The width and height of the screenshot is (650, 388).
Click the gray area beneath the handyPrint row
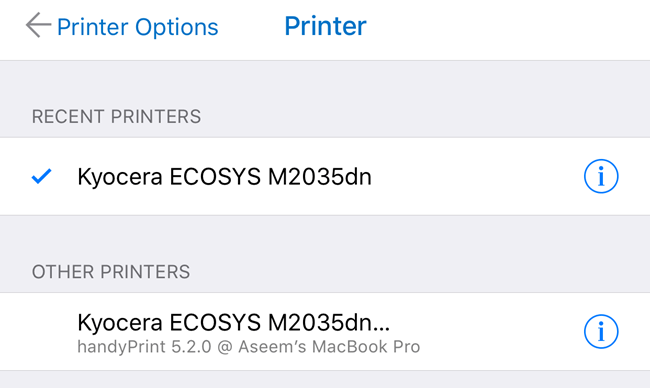[x=325, y=380]
